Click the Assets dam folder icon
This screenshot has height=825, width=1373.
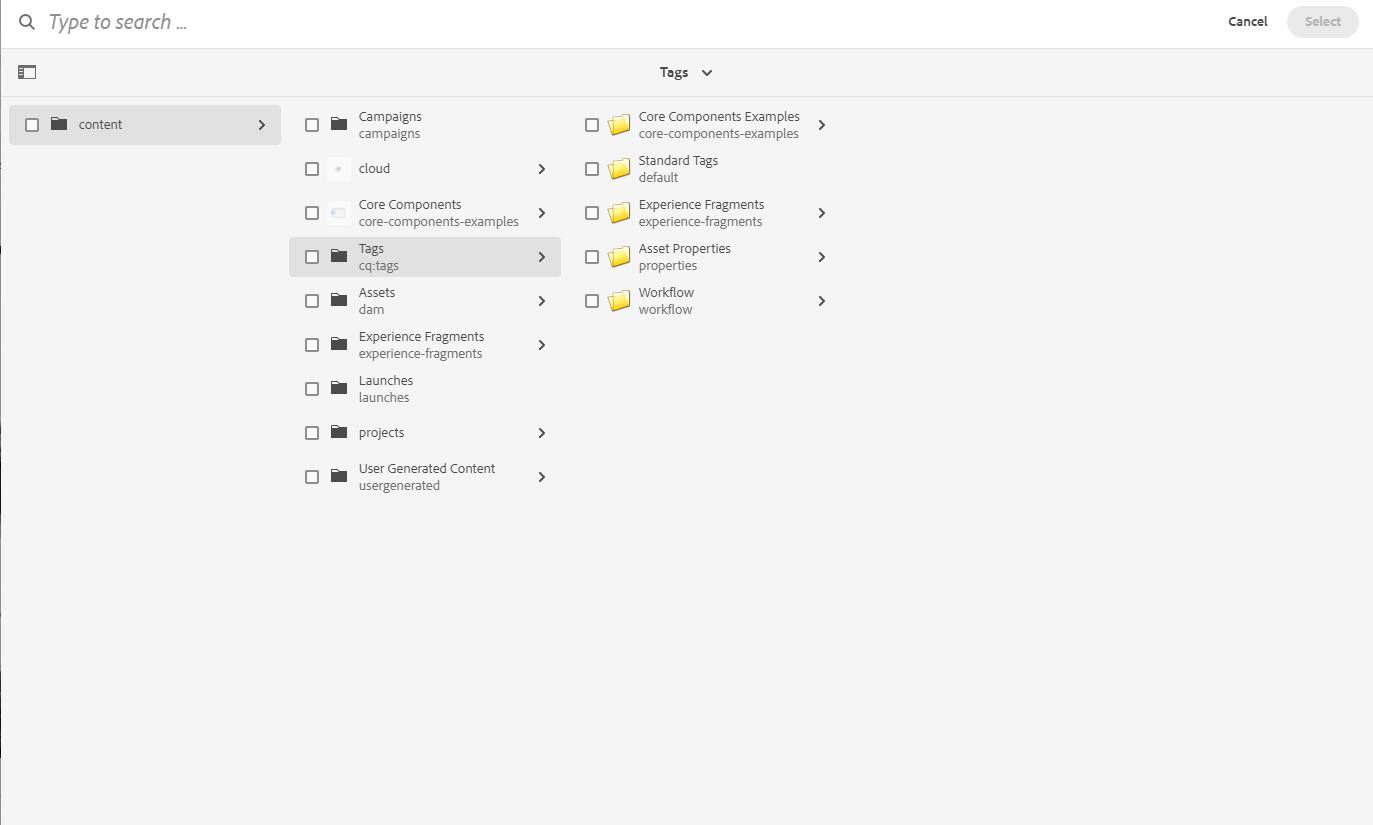click(339, 301)
